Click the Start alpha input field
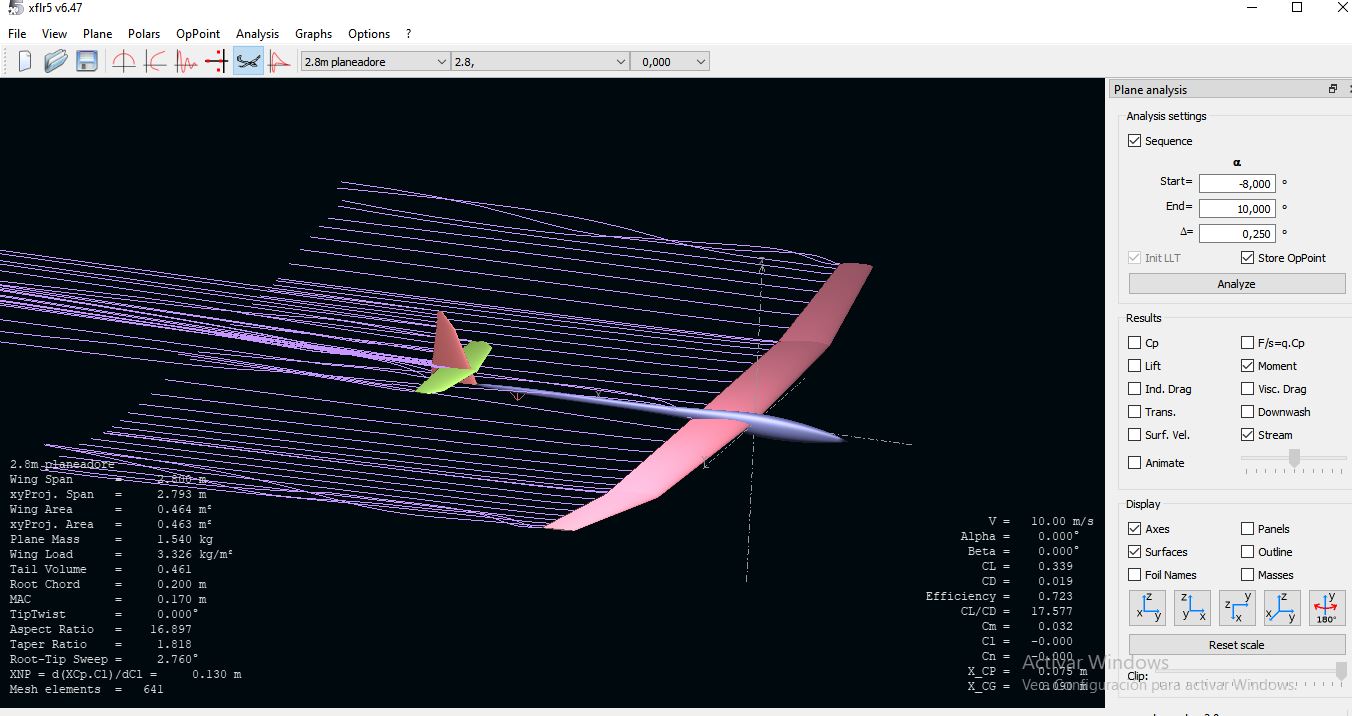The image size is (1352, 716). click(x=1236, y=184)
